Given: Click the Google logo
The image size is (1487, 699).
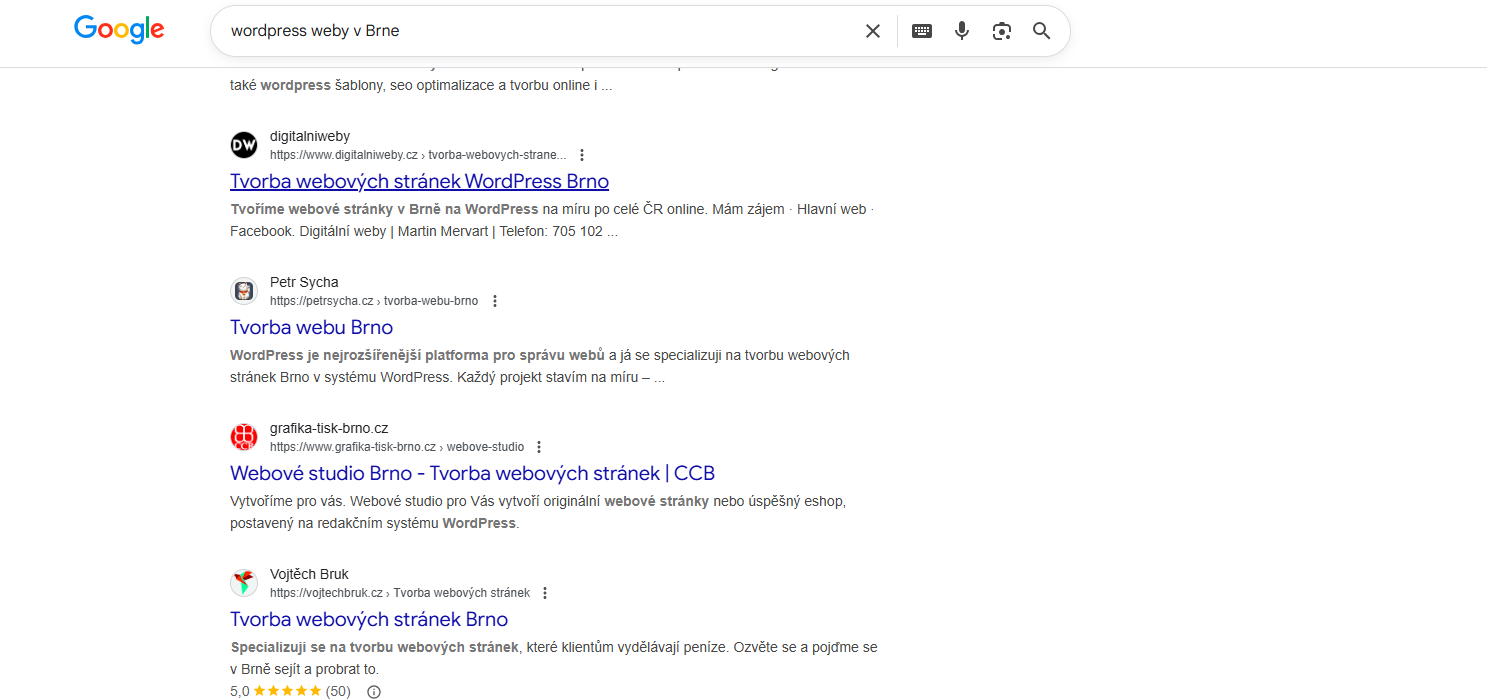Looking at the screenshot, I should [119, 30].
